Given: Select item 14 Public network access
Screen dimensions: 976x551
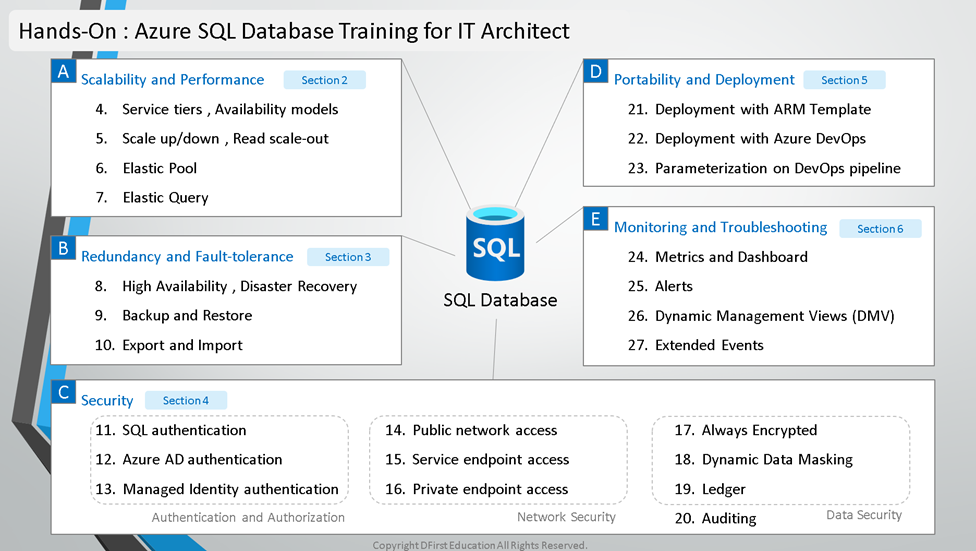Looking at the screenshot, I should (471, 430).
